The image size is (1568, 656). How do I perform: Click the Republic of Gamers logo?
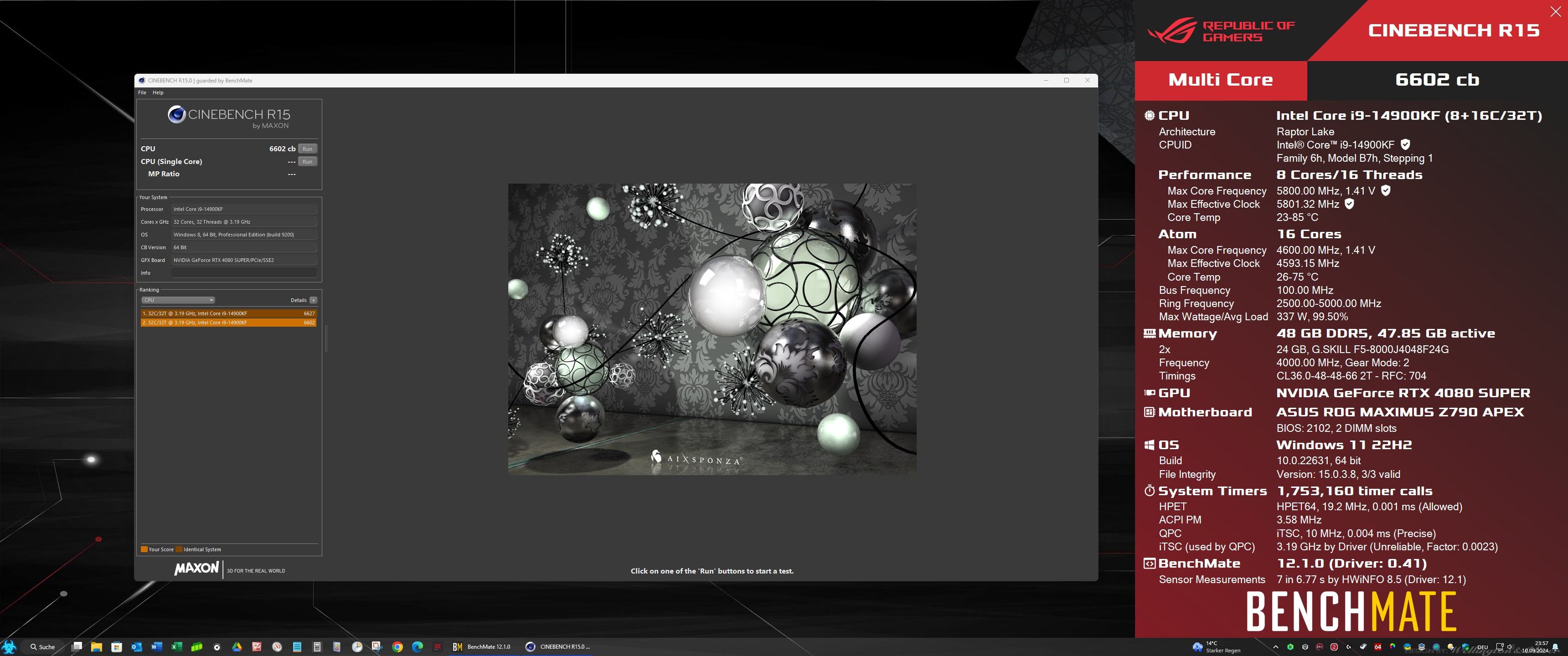(x=1220, y=31)
